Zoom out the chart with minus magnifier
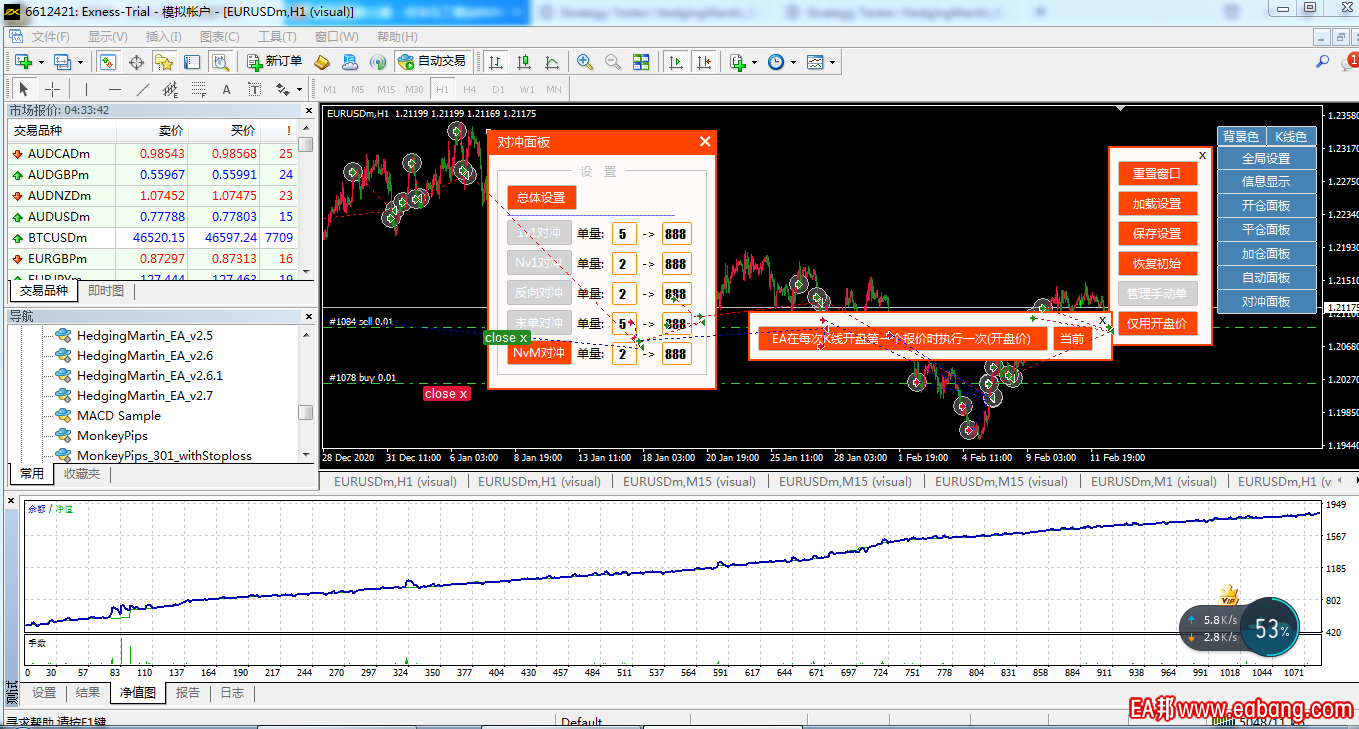This screenshot has width=1359, height=729. 613,62
